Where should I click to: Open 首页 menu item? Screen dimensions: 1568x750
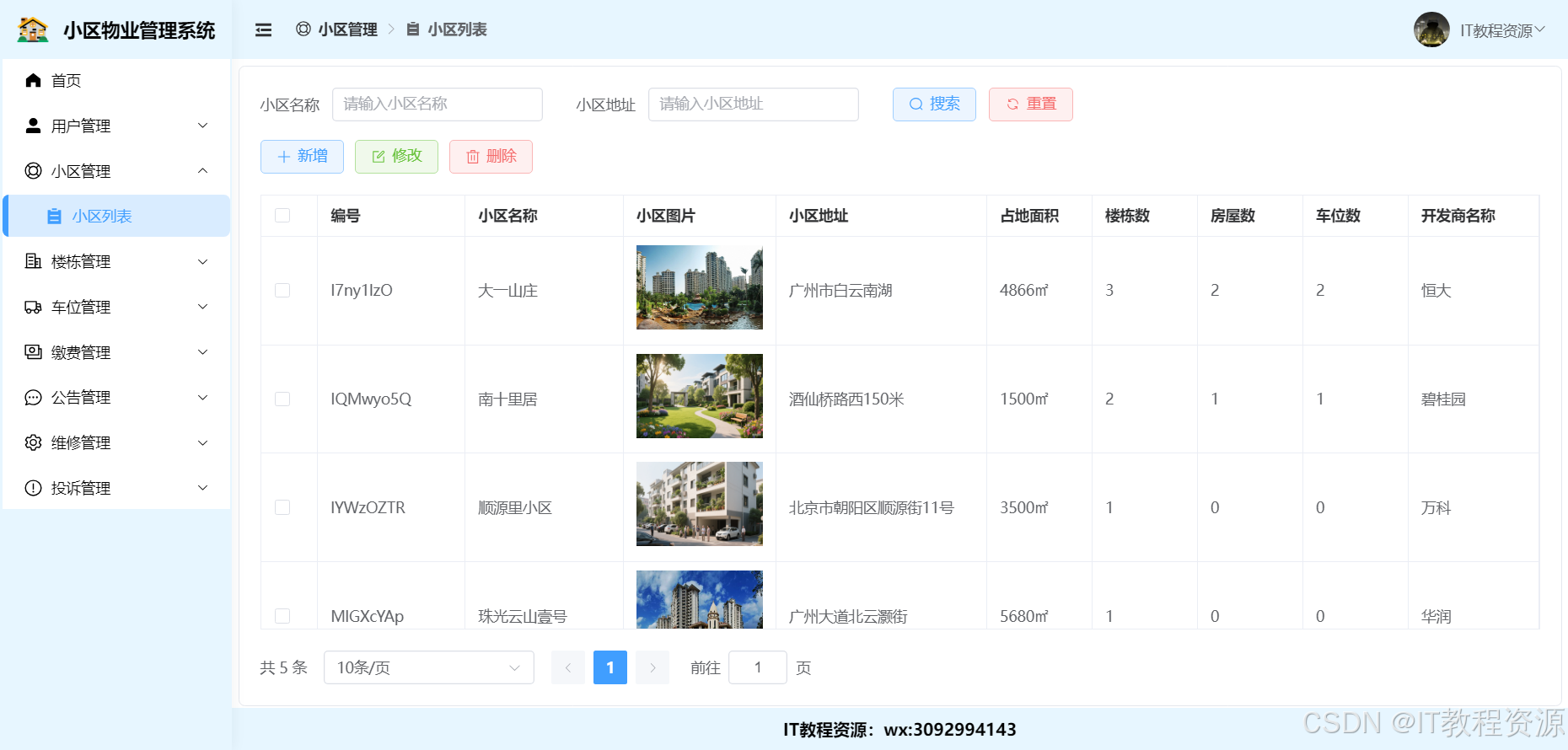click(x=116, y=81)
